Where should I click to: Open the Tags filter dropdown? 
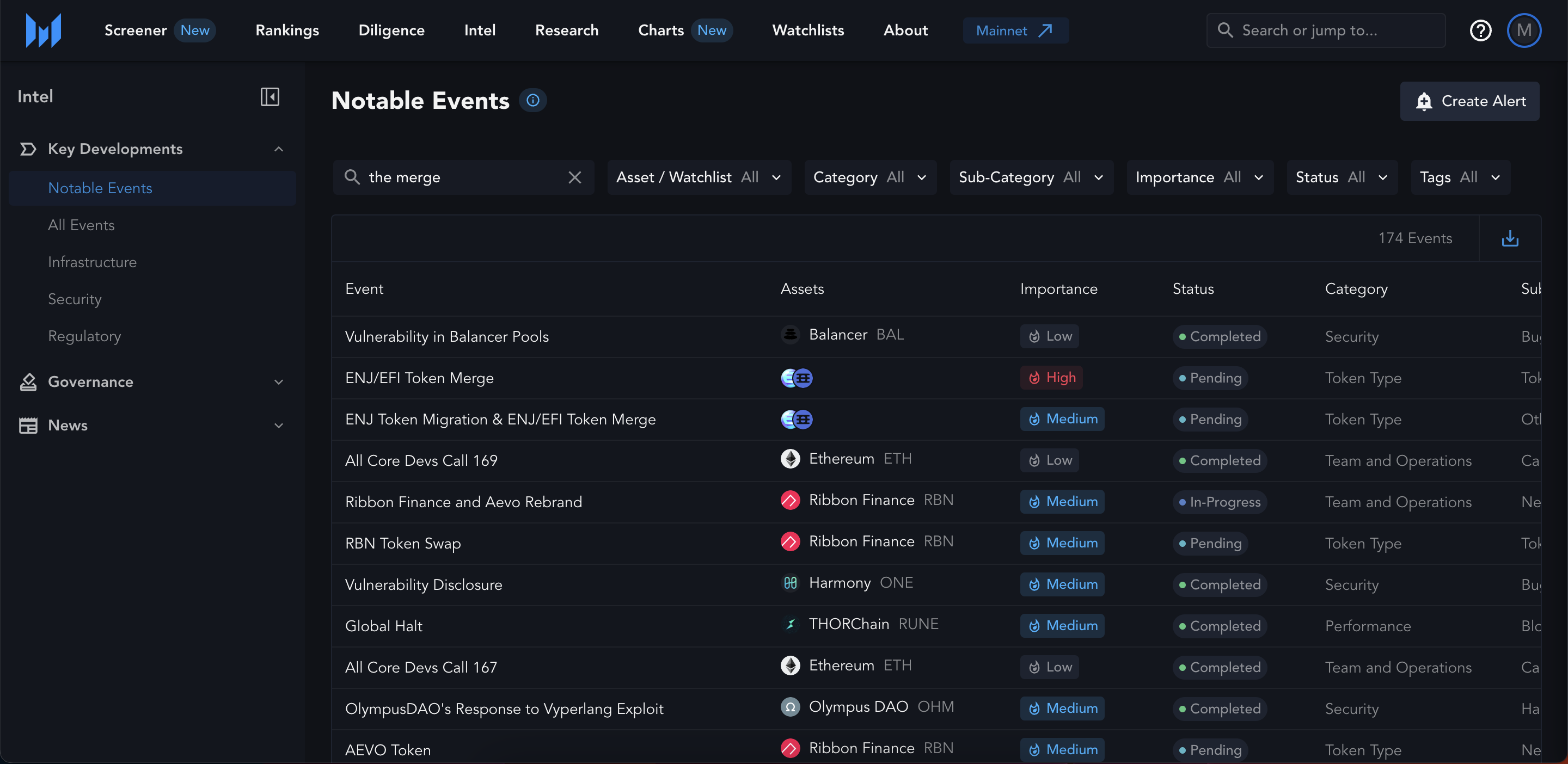pos(1460,177)
